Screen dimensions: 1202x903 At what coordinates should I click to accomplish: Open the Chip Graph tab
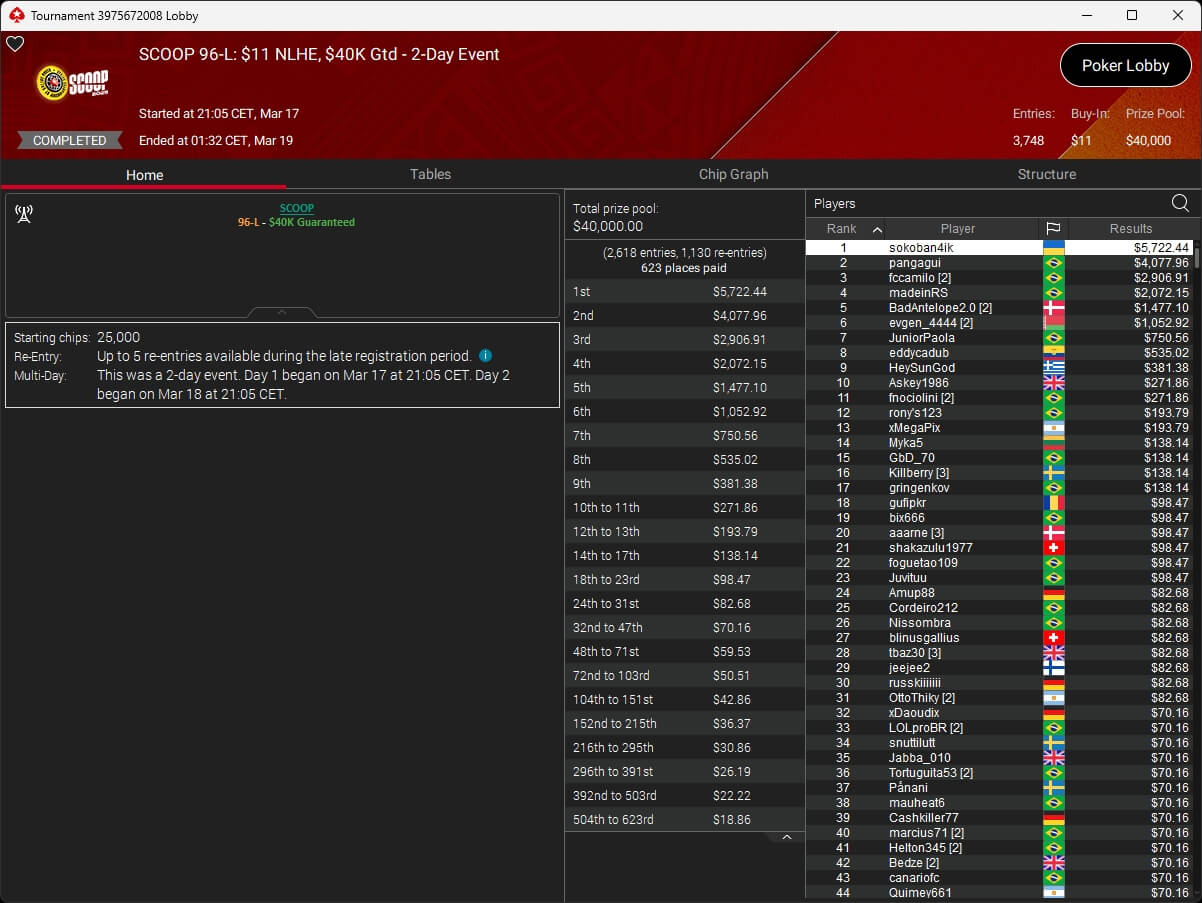[733, 174]
